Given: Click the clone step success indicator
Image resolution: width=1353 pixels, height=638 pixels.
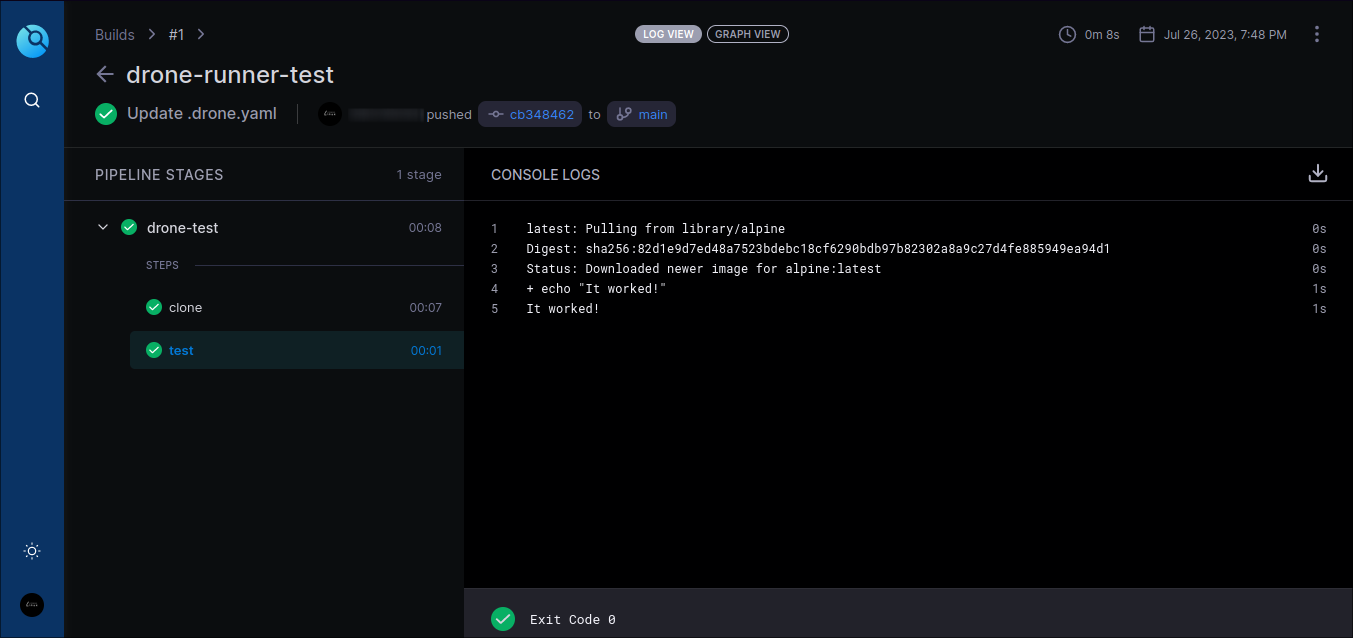Looking at the screenshot, I should click(x=154, y=307).
